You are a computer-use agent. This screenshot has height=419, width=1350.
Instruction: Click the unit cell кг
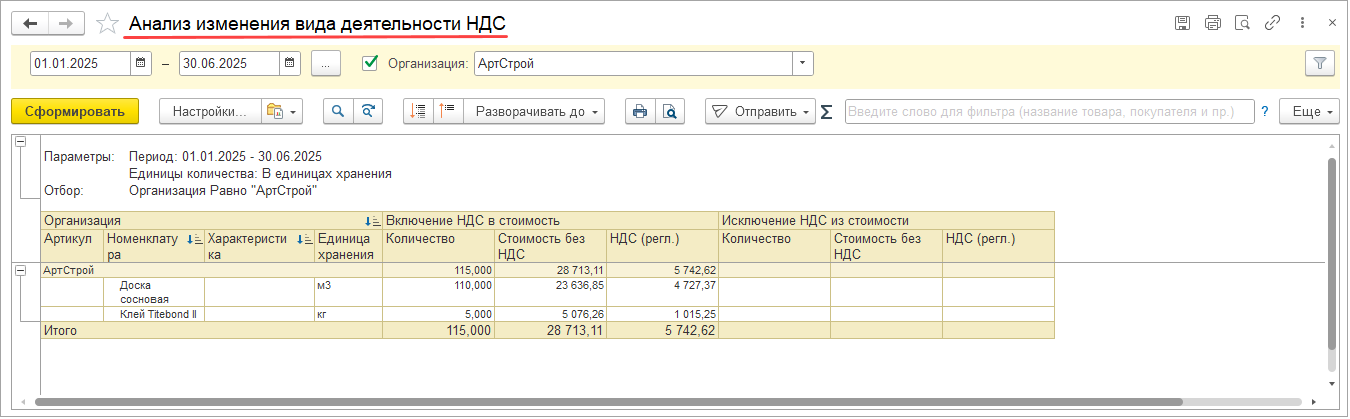click(x=348, y=314)
